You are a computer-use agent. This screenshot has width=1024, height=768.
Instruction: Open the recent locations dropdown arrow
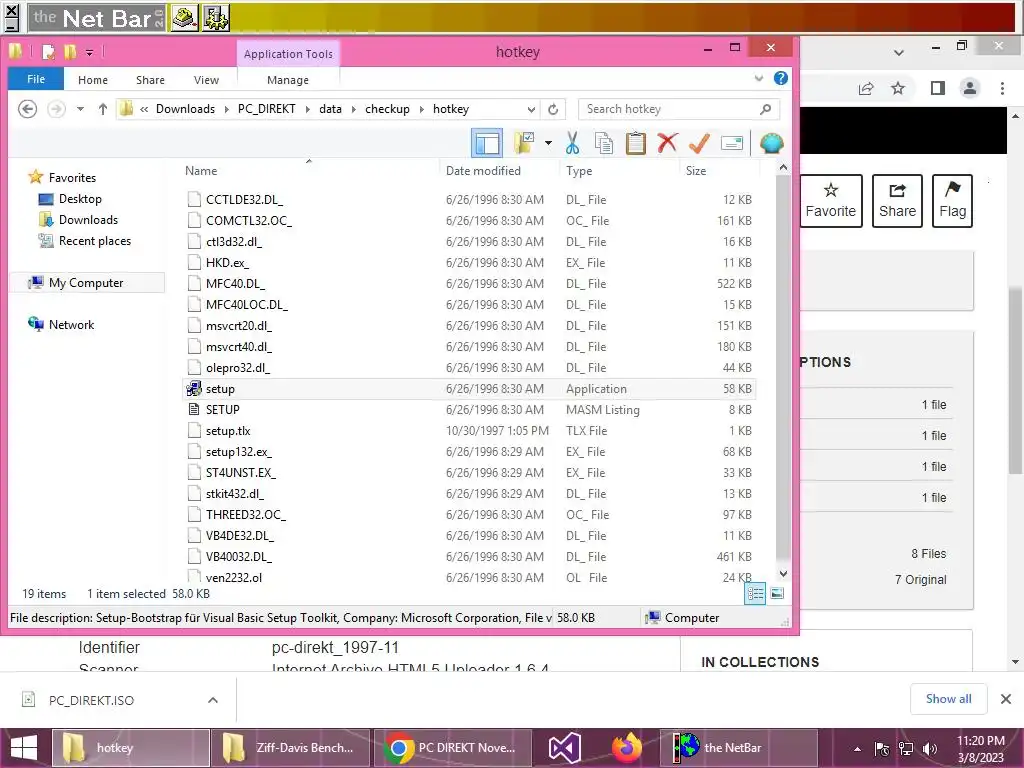click(80, 109)
